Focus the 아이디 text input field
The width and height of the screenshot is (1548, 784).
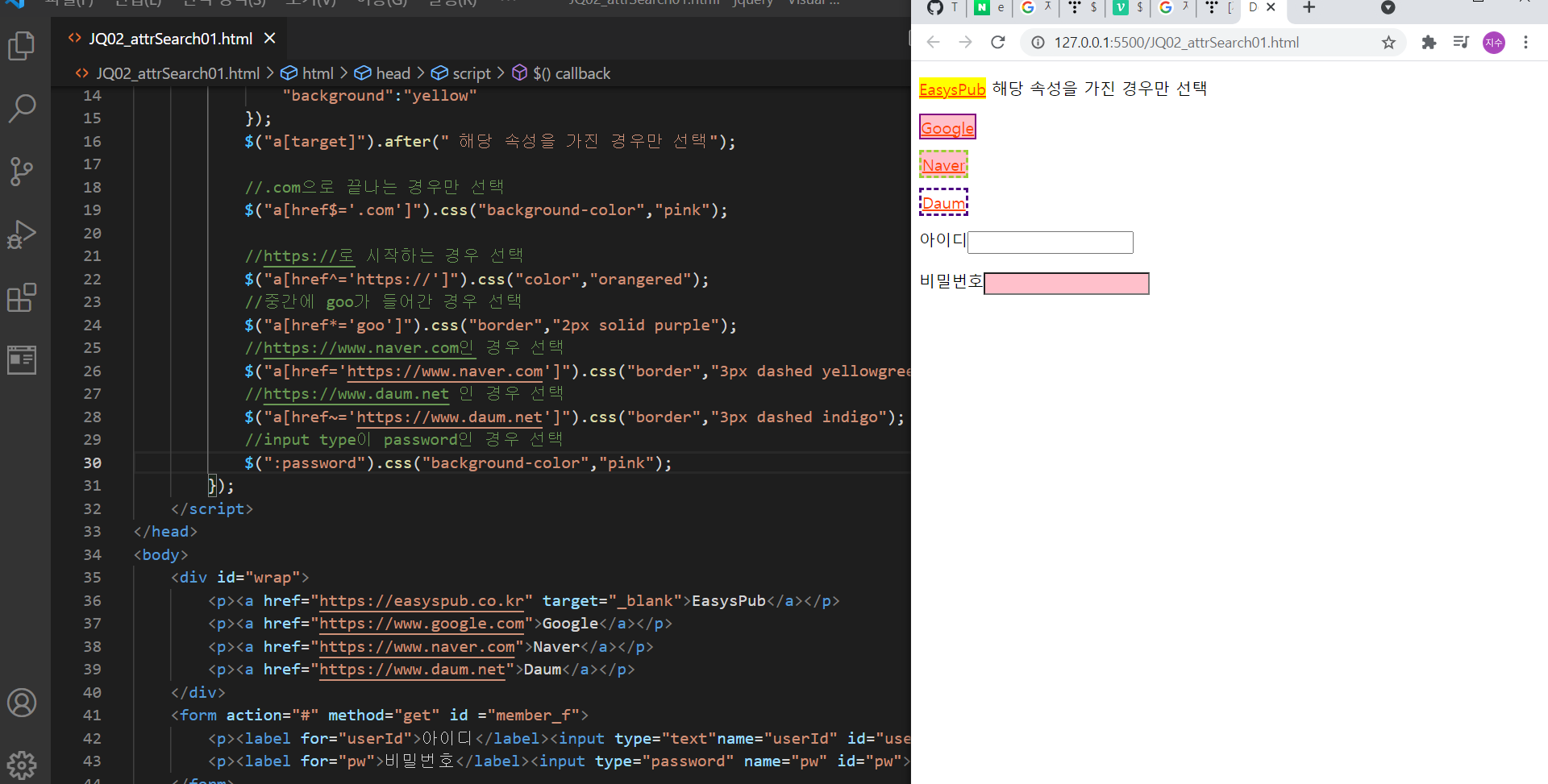1051,243
